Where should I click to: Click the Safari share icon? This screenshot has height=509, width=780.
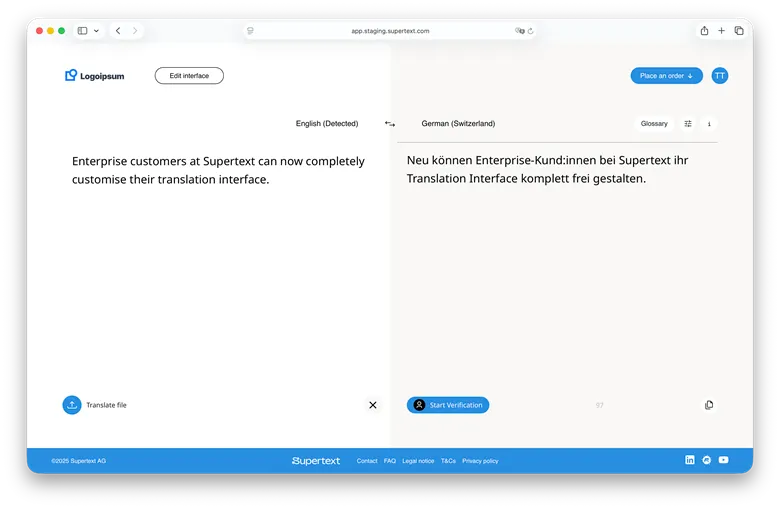(704, 31)
